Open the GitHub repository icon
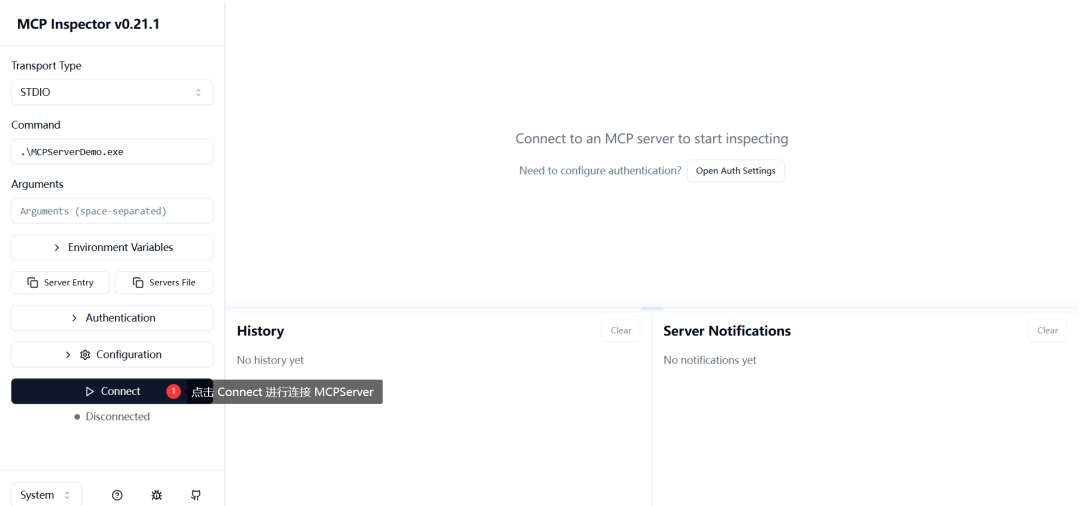Image resolution: width=1080 pixels, height=506 pixels. (x=196, y=495)
